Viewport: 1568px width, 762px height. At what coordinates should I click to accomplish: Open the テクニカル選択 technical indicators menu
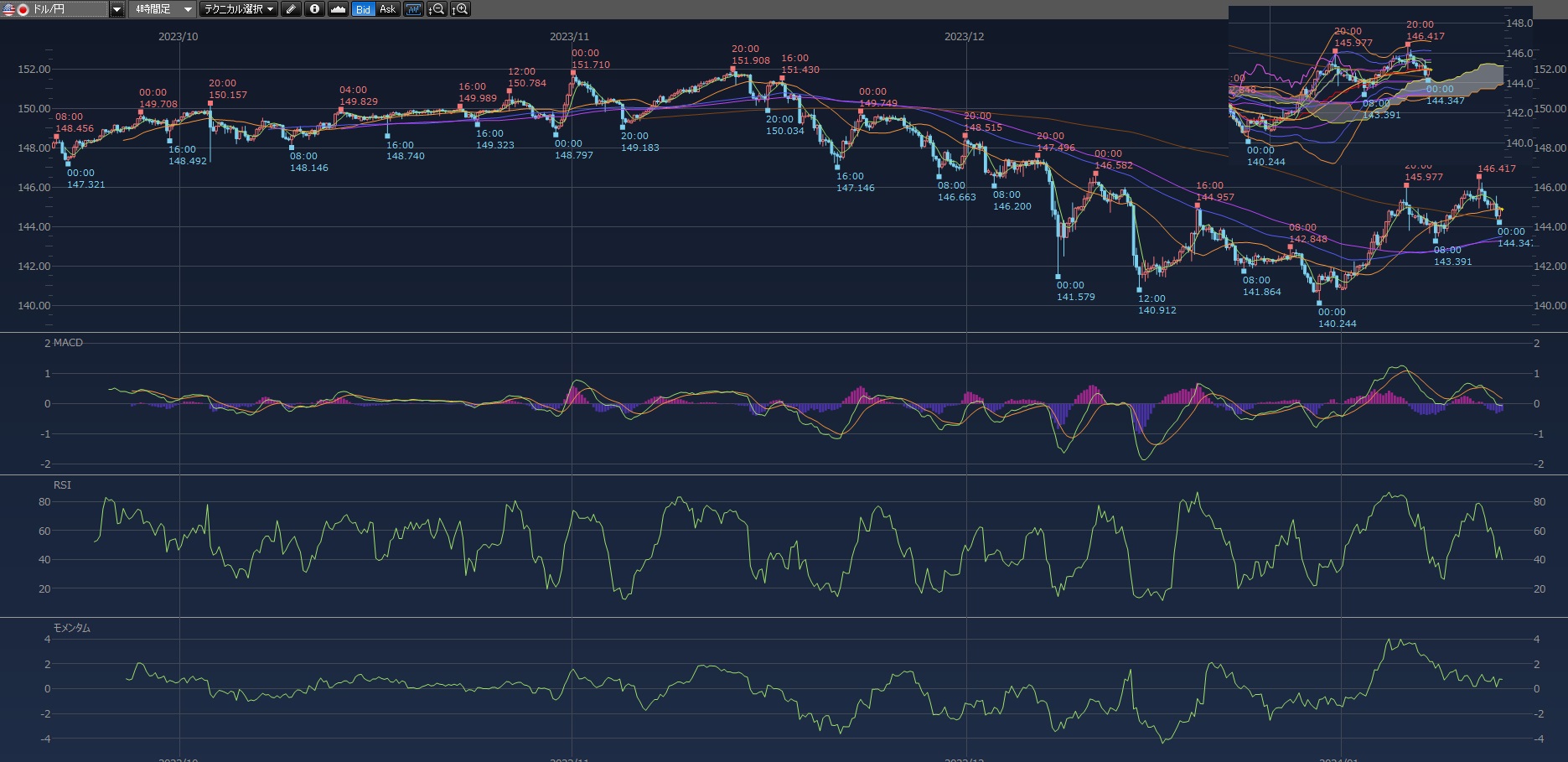point(239,9)
